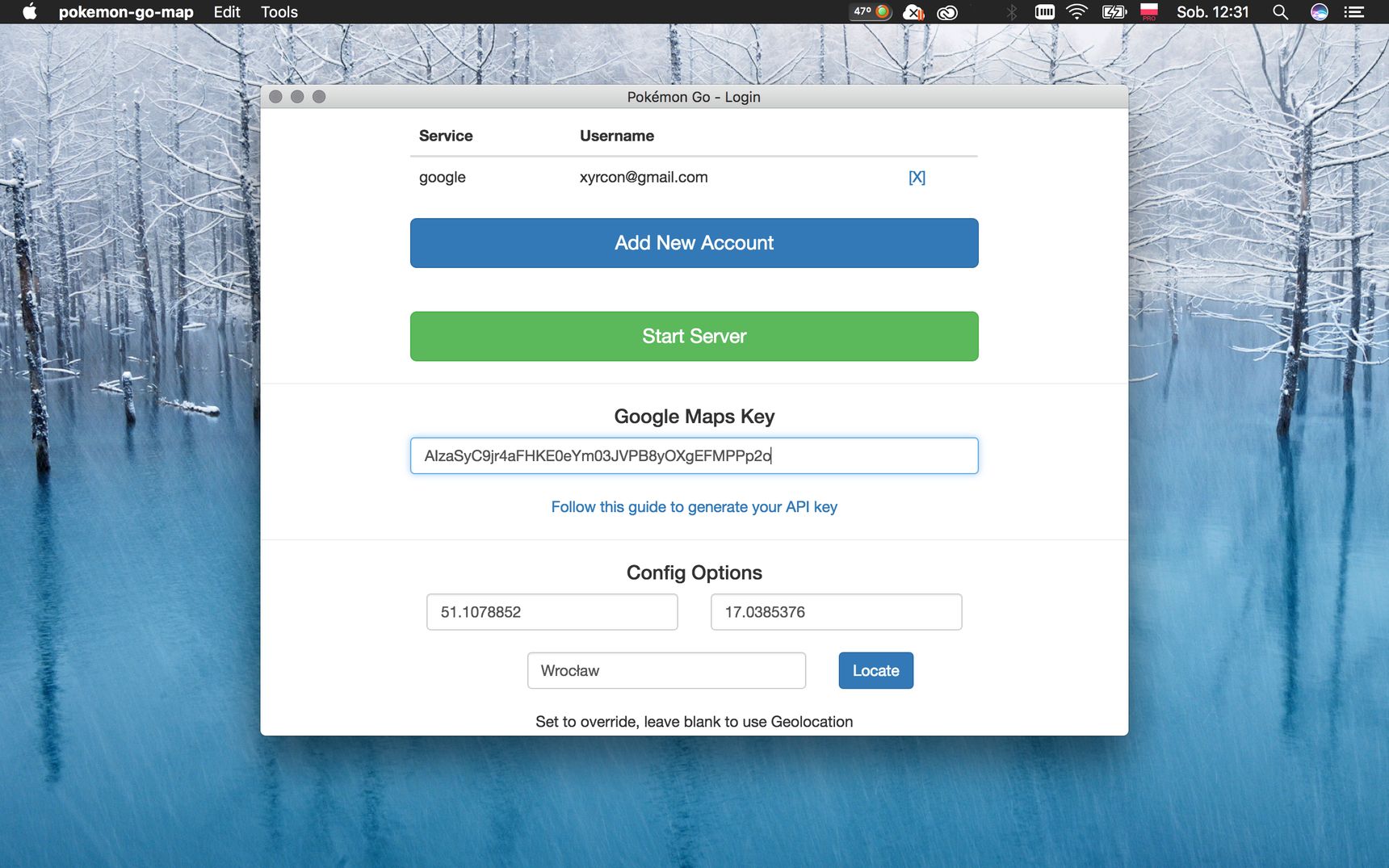
Task: Click the Username column header
Action: coord(616,136)
